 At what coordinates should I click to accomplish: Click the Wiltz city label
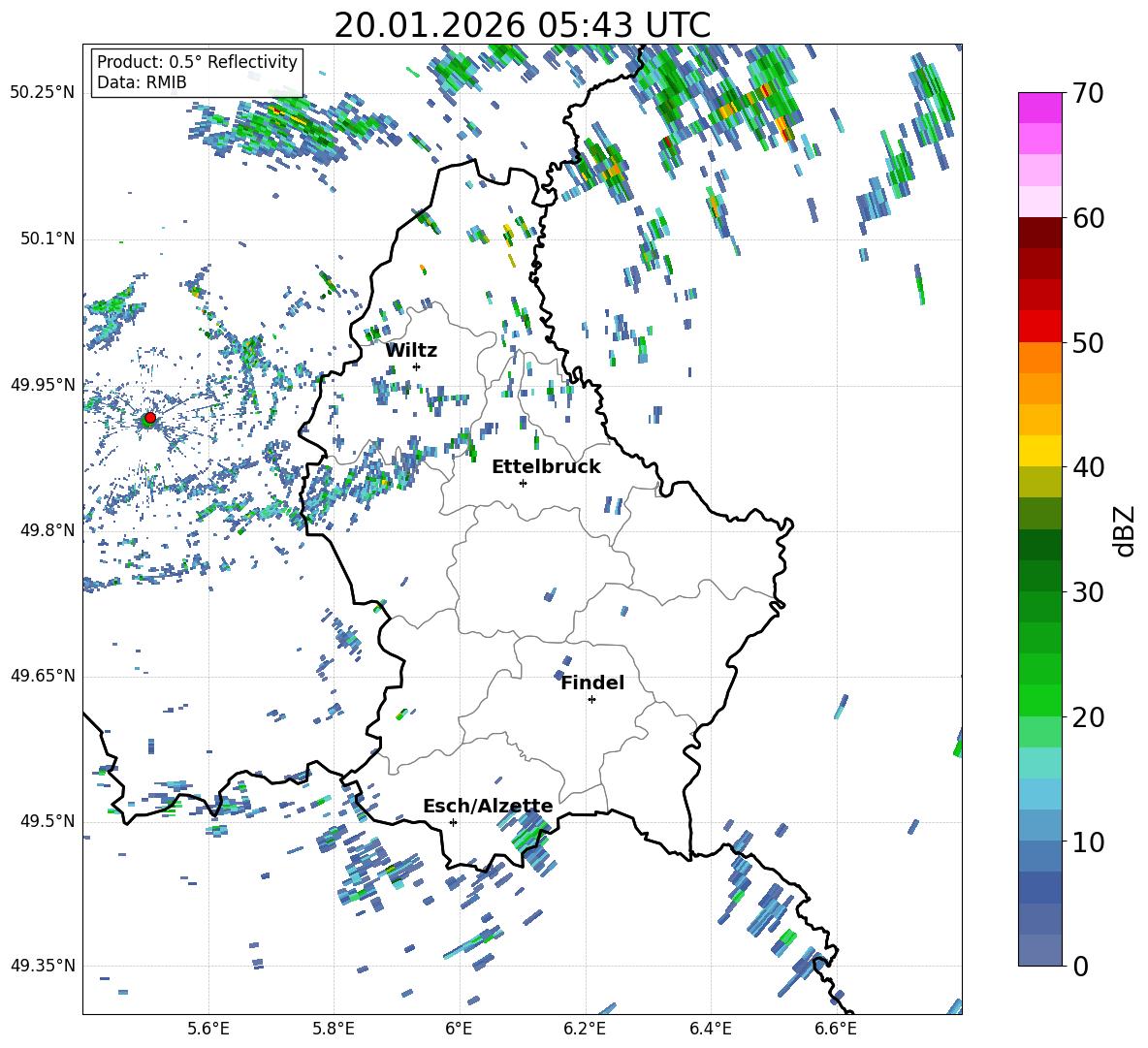coord(411,351)
